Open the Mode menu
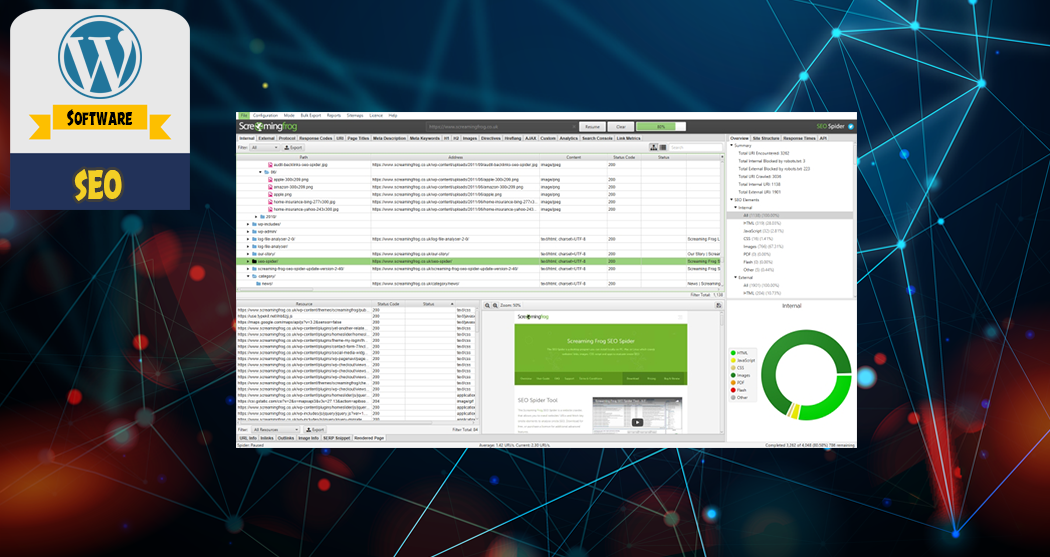This screenshot has width=1050, height=557. [289, 115]
